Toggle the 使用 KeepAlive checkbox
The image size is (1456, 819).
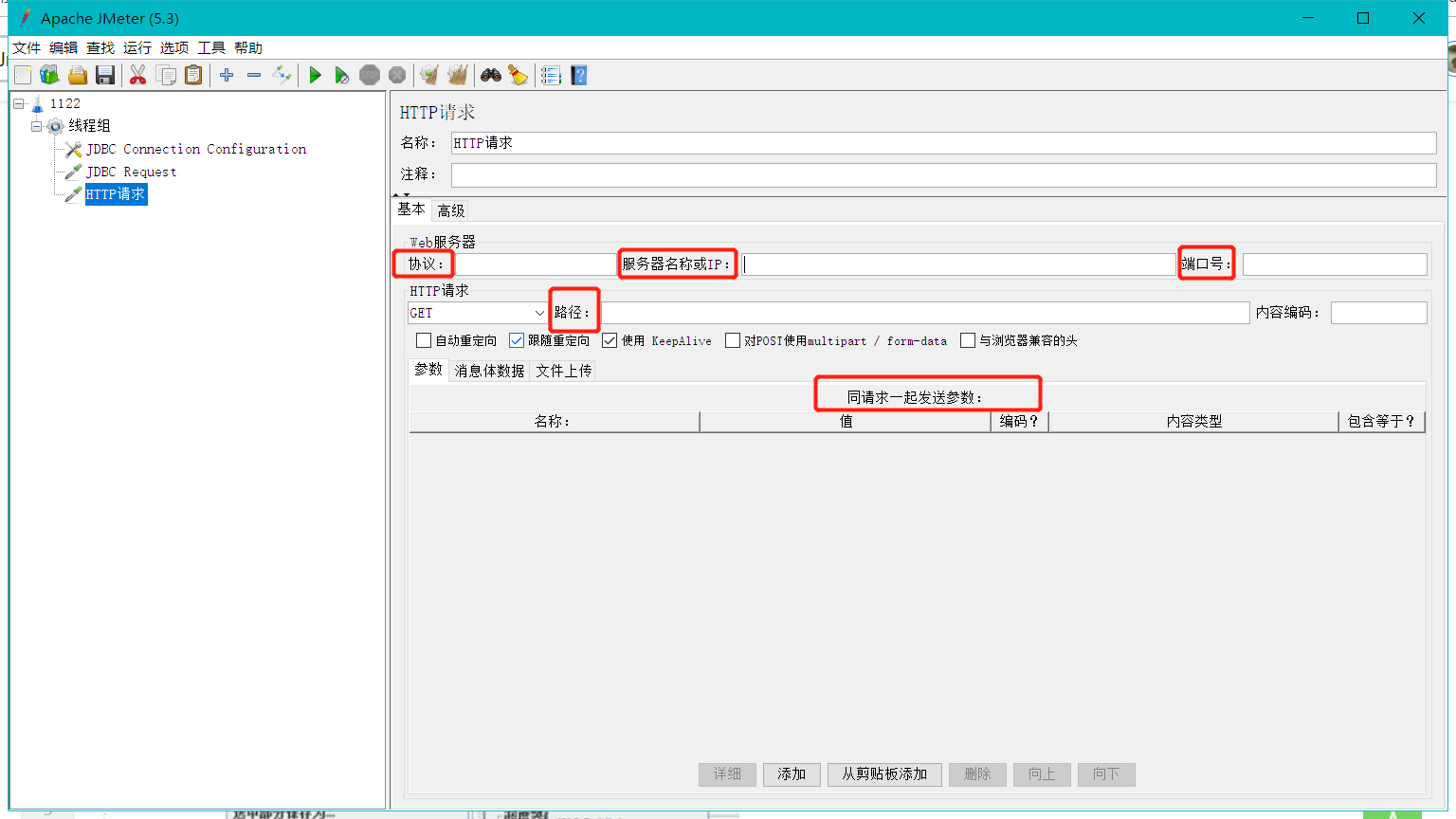(x=610, y=340)
